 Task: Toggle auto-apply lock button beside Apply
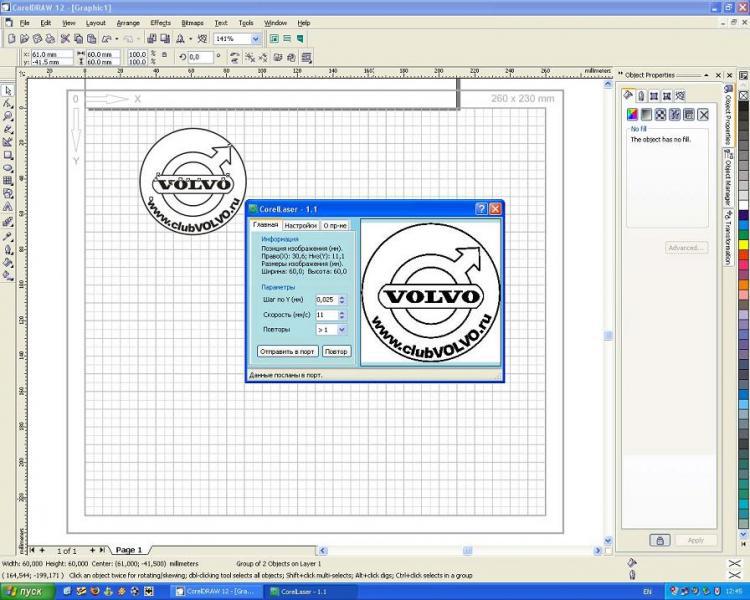pyautogui.click(x=660, y=541)
